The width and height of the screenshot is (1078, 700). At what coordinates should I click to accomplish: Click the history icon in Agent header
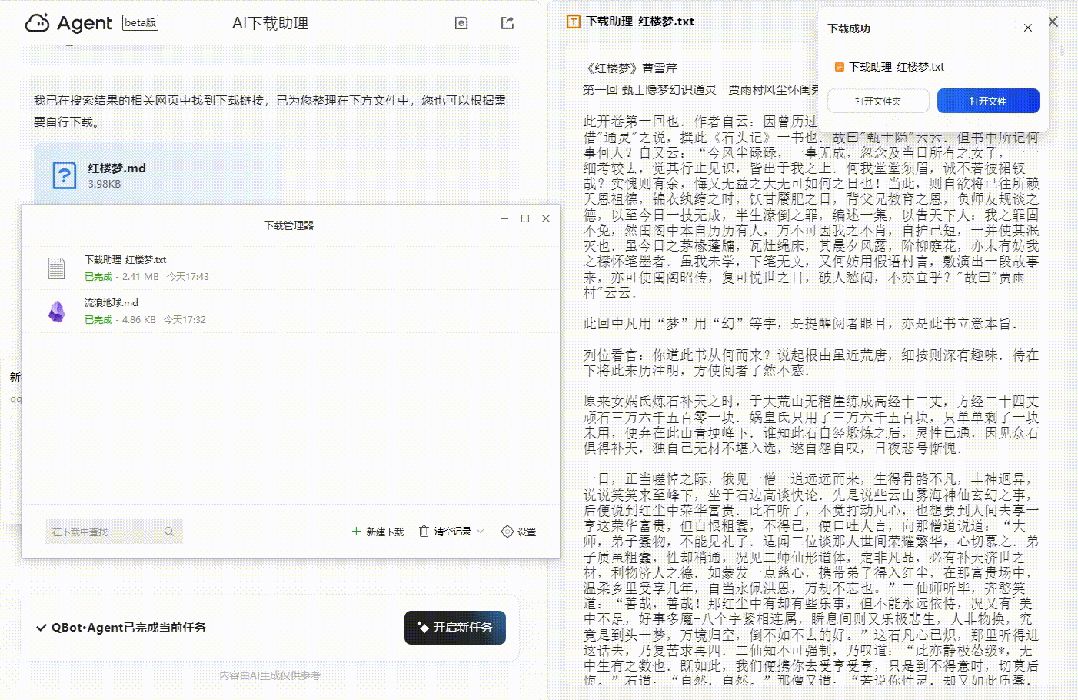pyautogui.click(x=461, y=23)
